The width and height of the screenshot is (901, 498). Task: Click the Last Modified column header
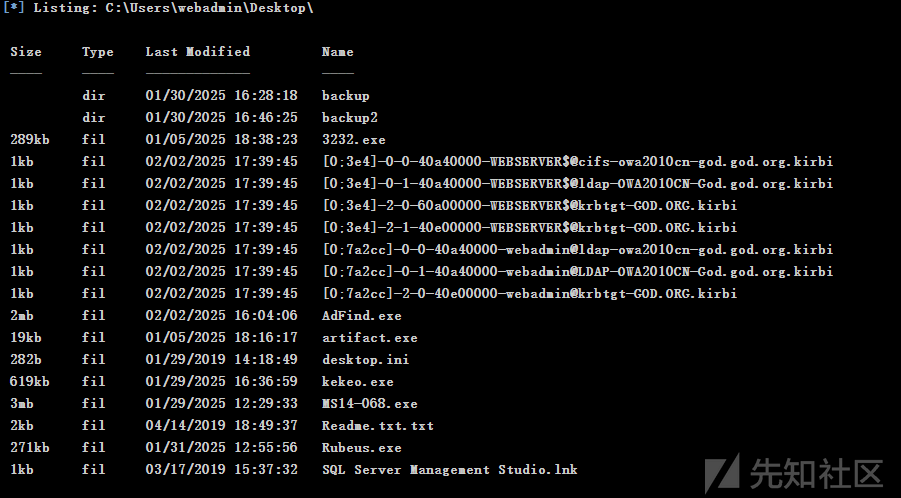(198, 52)
